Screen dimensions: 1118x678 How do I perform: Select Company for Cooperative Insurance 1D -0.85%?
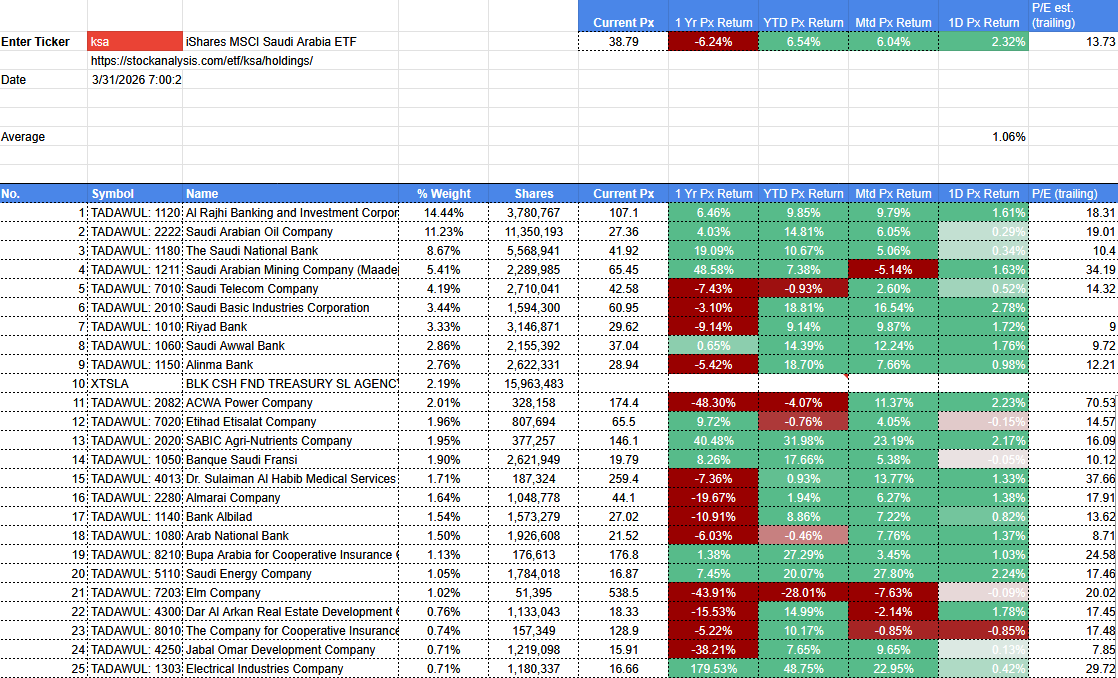coord(983,631)
